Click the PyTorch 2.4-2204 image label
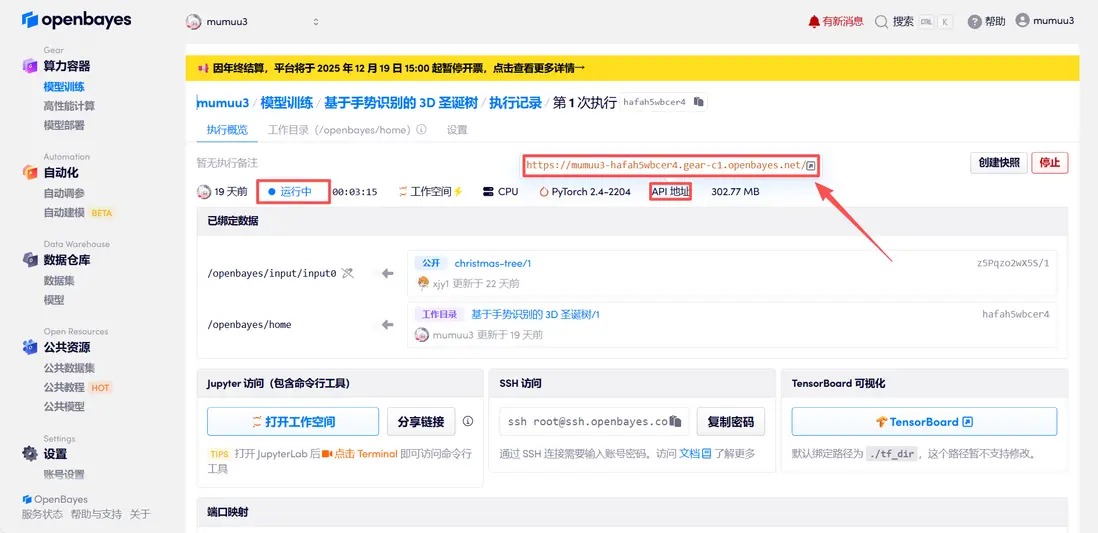 (585, 191)
